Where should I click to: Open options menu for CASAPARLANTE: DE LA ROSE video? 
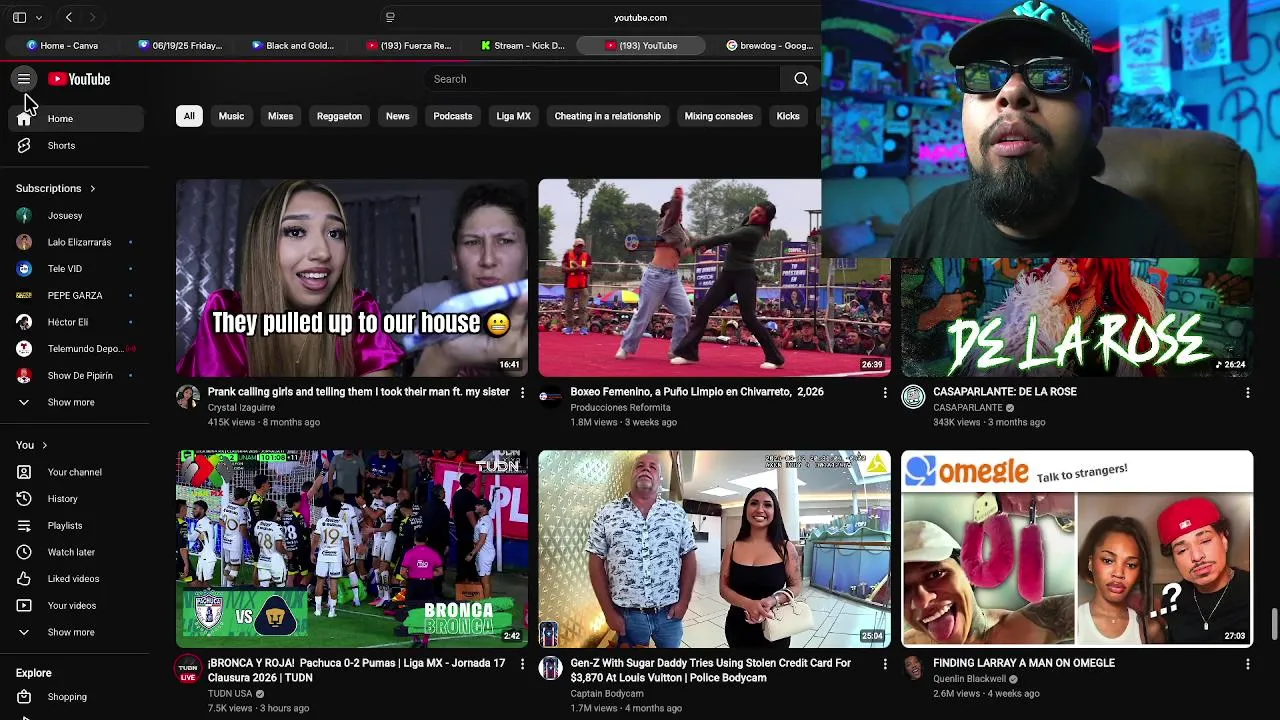coord(1247,393)
